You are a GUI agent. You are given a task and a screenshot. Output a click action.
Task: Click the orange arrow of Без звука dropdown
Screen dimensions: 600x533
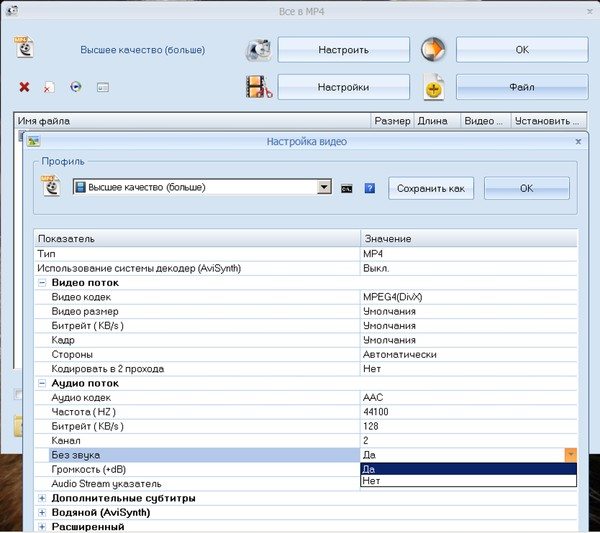pos(571,455)
